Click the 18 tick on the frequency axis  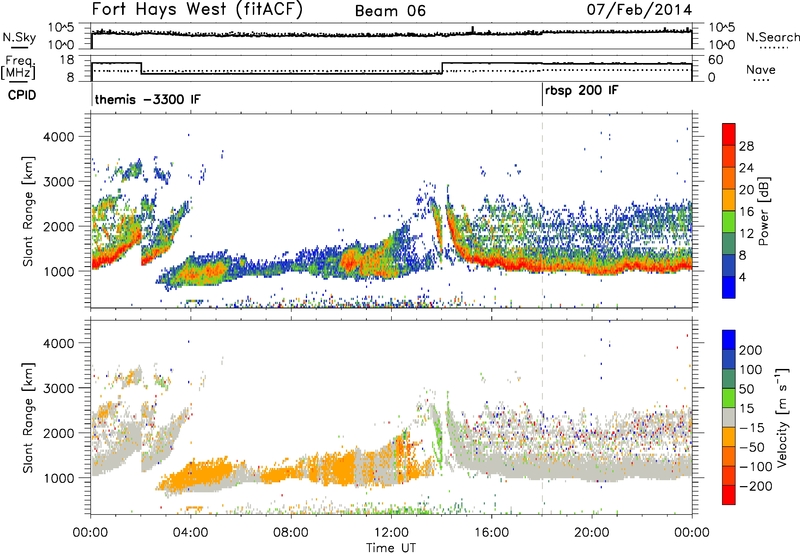point(67,60)
